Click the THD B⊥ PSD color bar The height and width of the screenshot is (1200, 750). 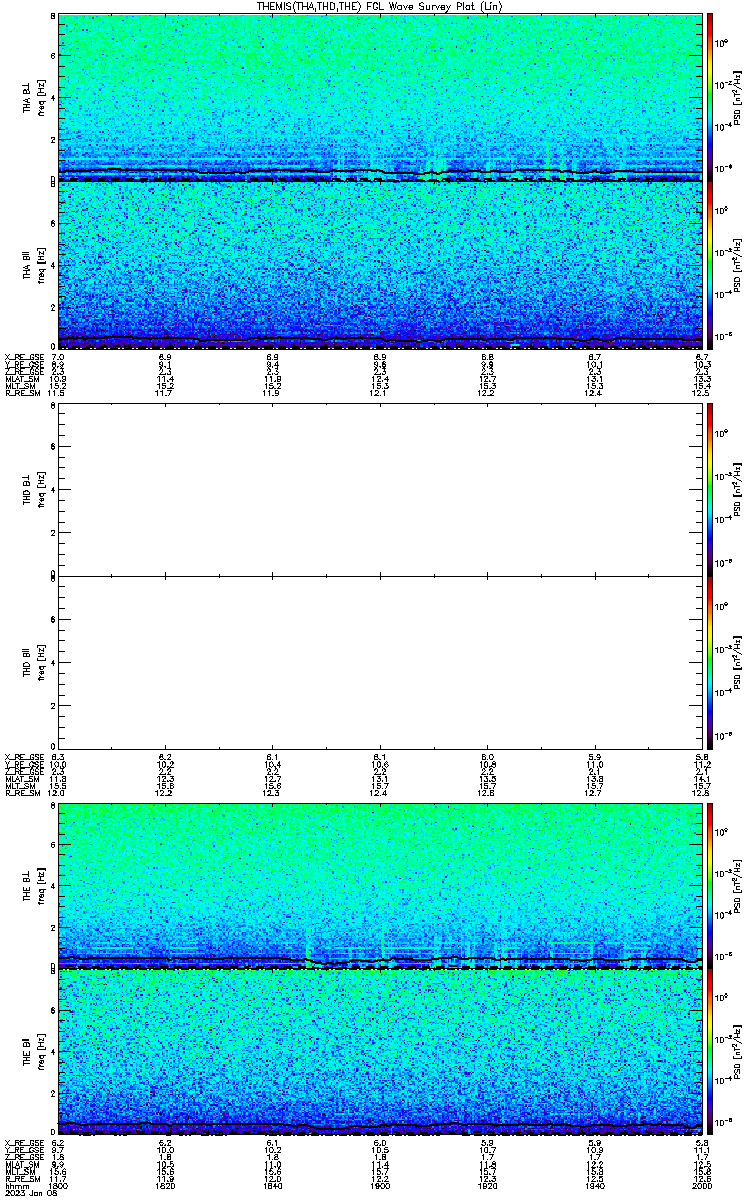711,491
